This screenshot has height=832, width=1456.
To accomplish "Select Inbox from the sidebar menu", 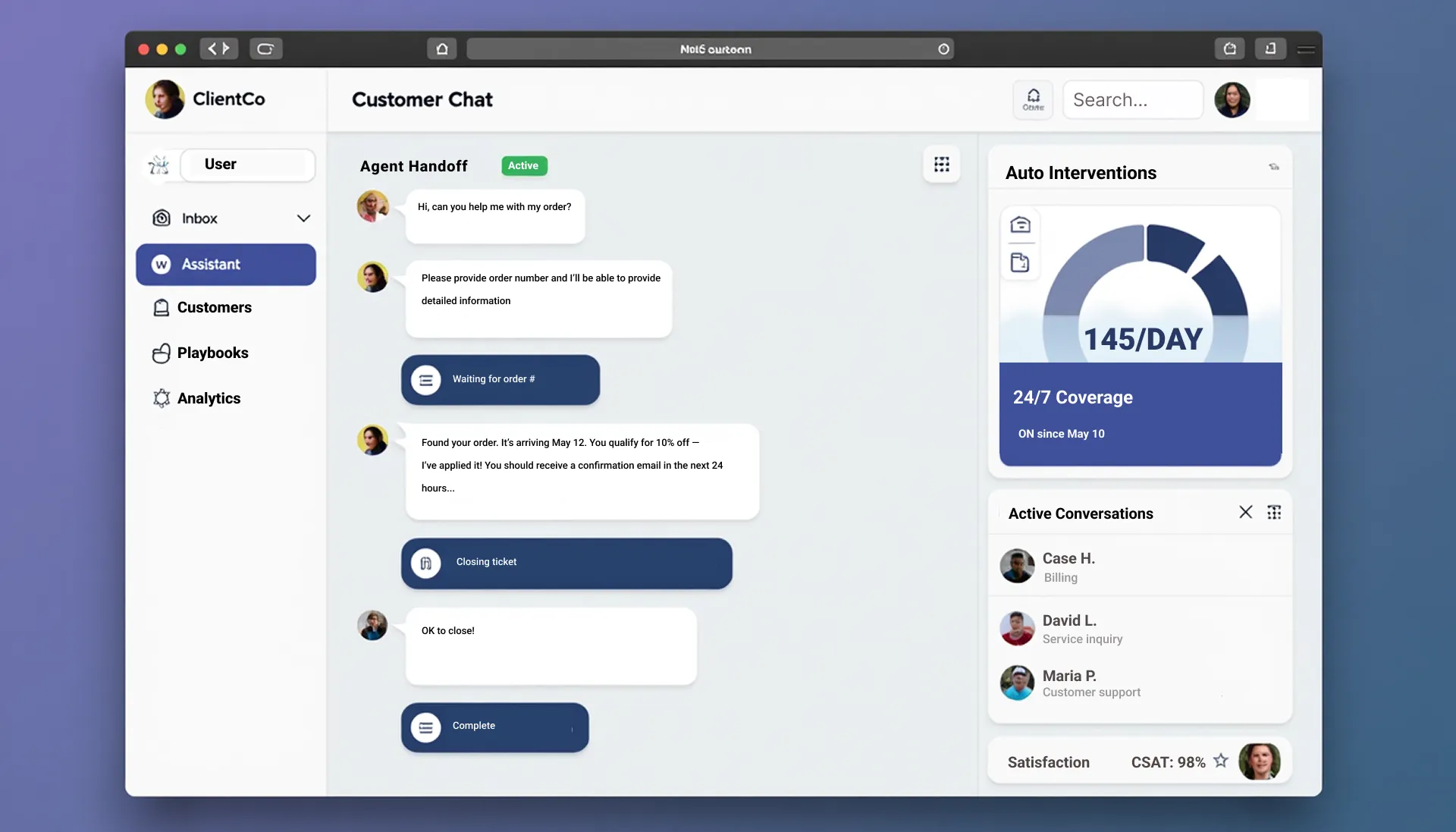I will [200, 218].
